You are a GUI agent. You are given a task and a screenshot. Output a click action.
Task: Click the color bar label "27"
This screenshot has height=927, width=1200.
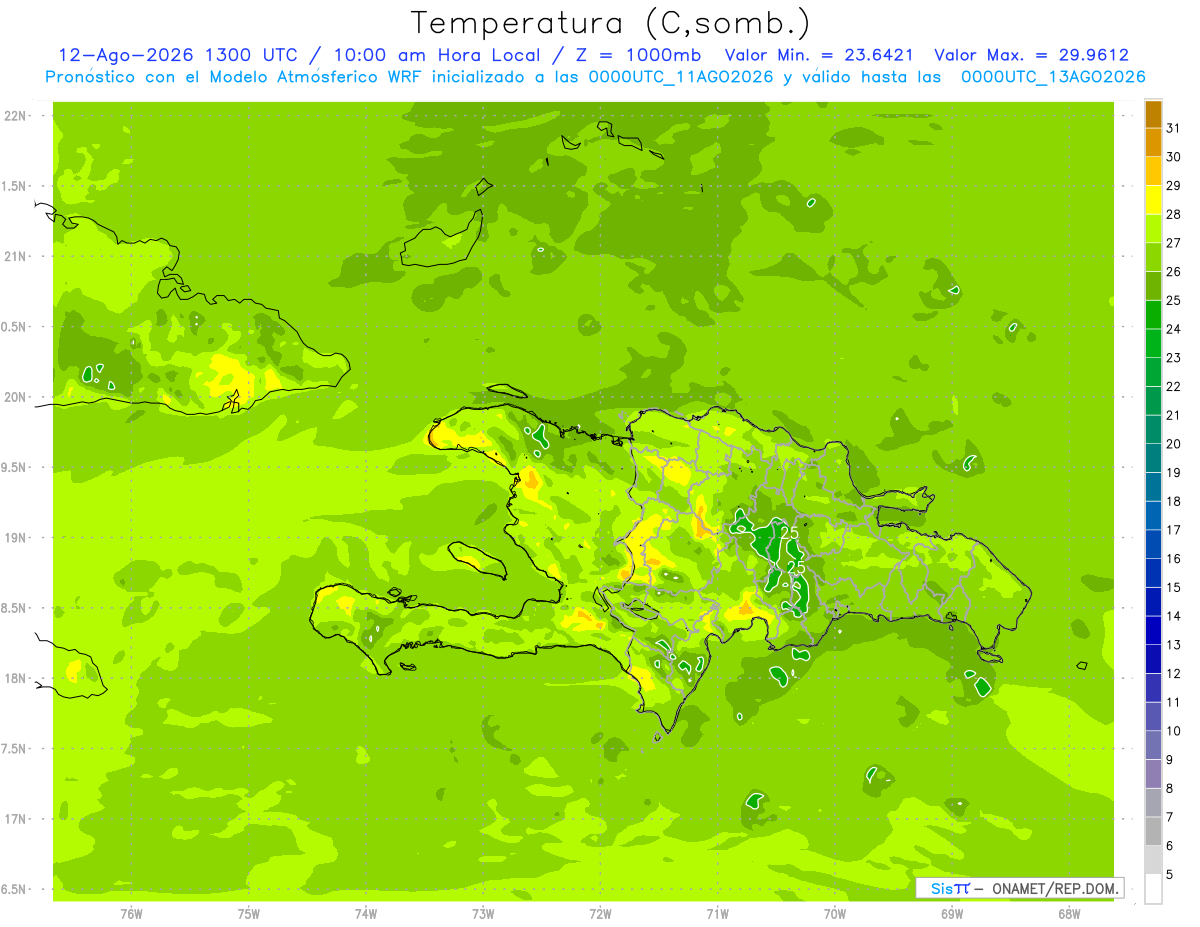tap(1173, 242)
